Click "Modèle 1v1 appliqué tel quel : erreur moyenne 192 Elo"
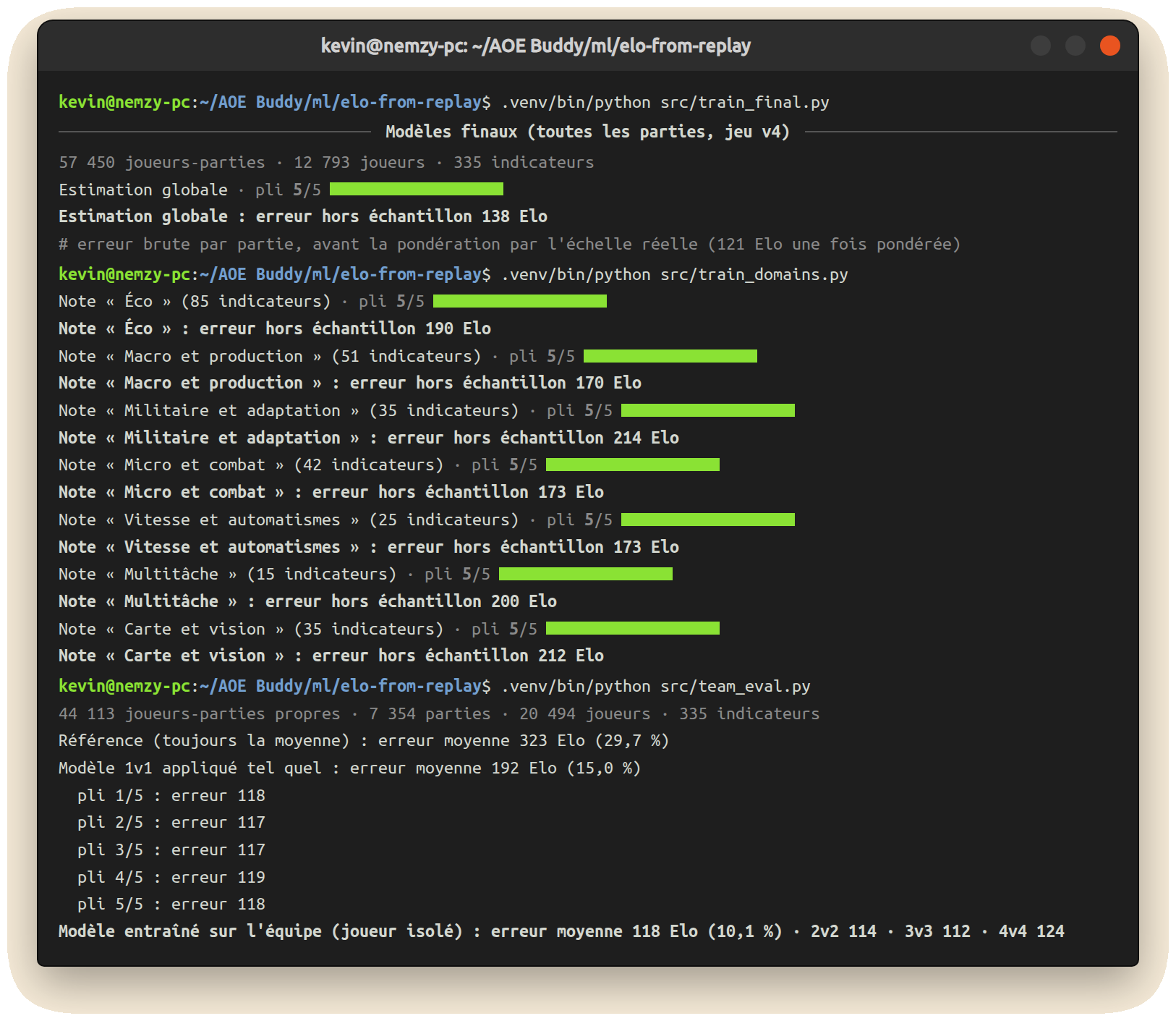The width and height of the screenshot is (1176, 1021). point(307,768)
